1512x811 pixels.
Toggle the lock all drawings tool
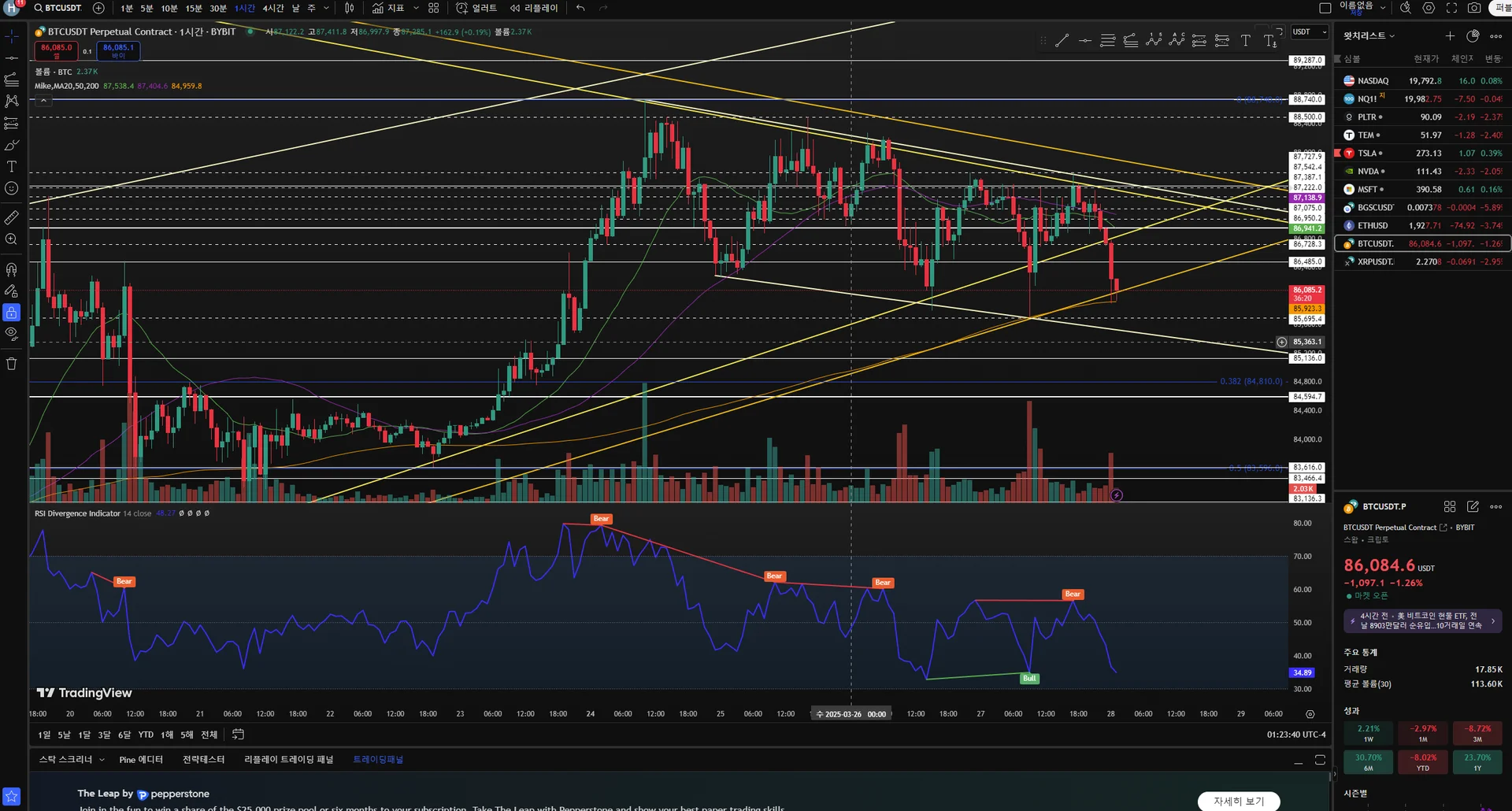pos(12,313)
